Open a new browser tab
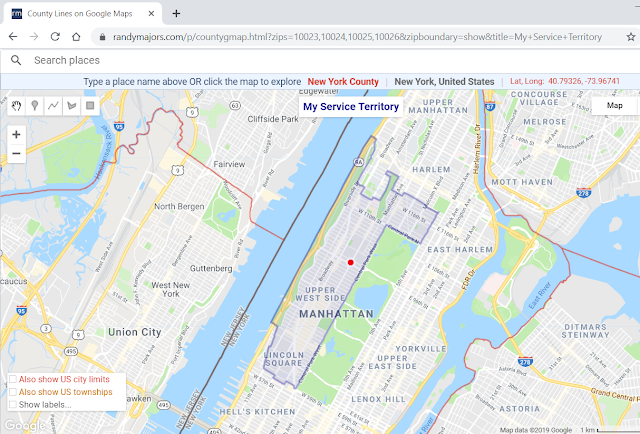 [x=176, y=13]
